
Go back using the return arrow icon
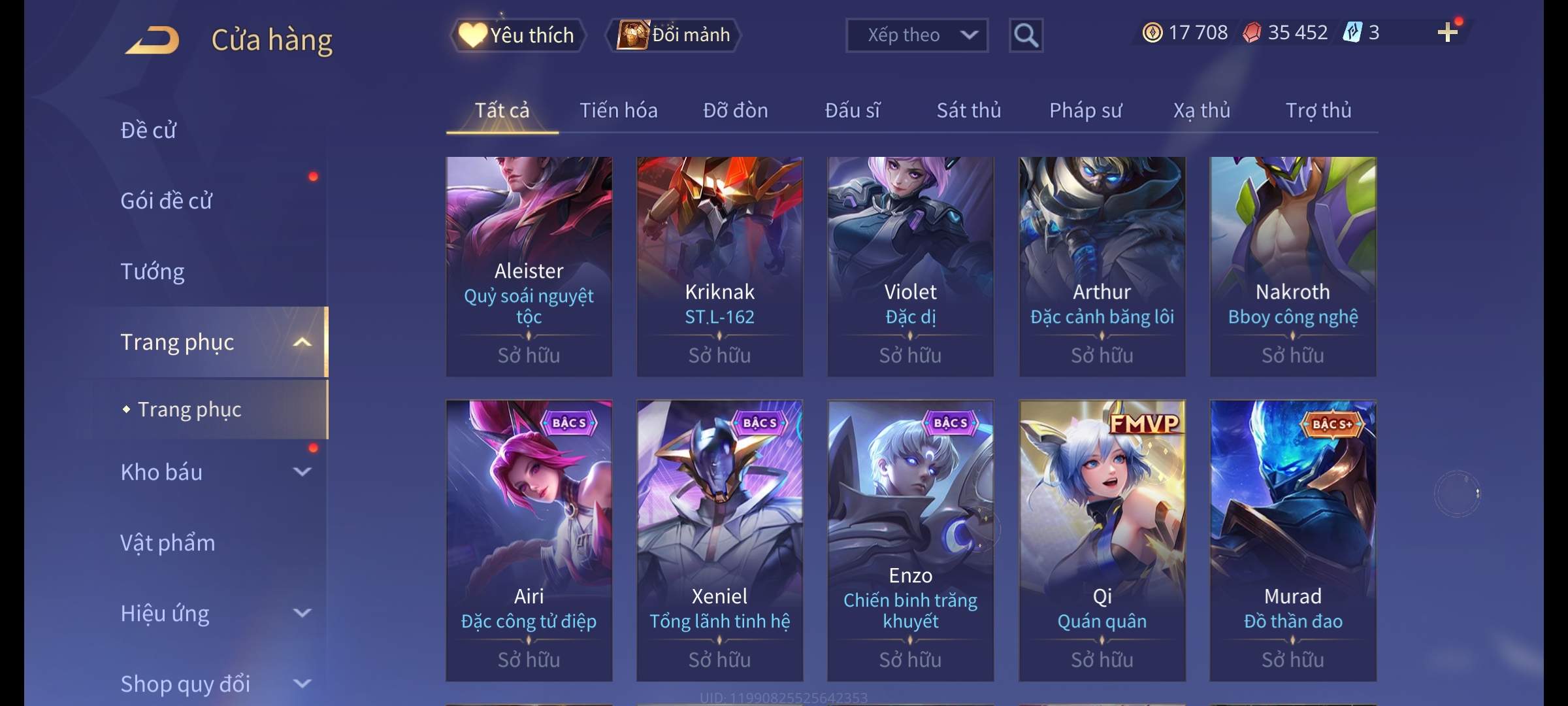[x=153, y=40]
